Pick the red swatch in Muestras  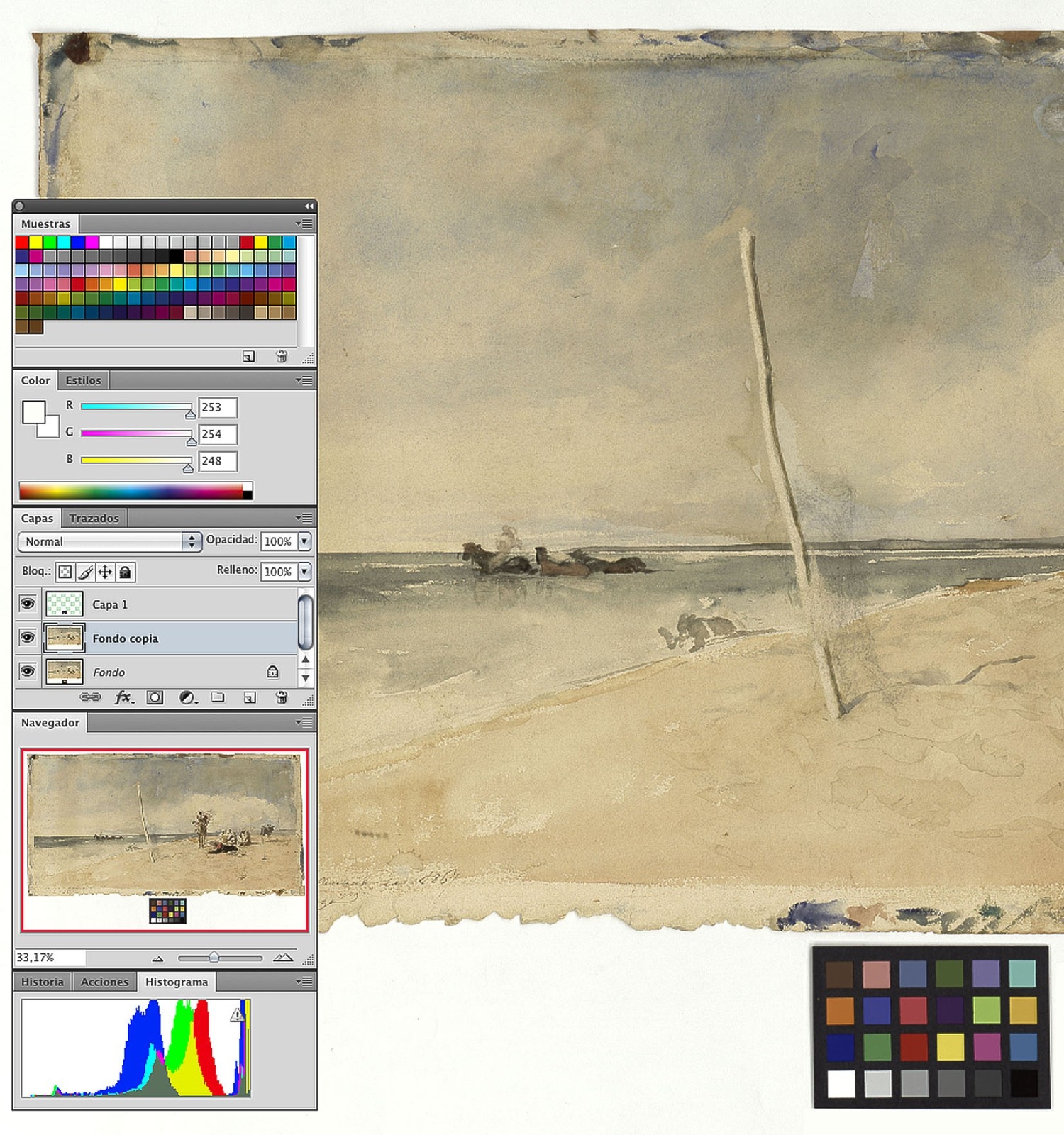[x=22, y=243]
